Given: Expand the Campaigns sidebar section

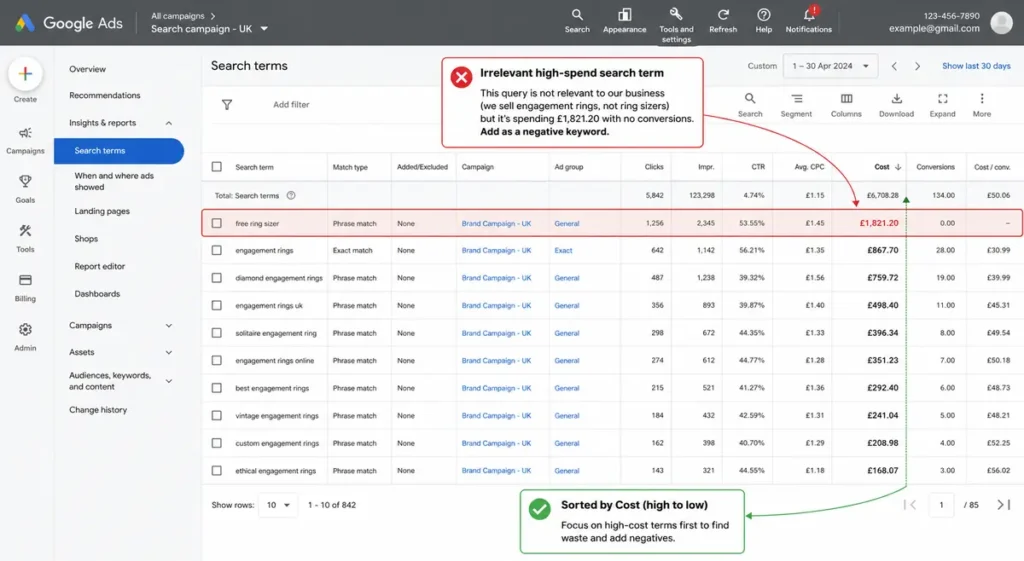Looking at the screenshot, I should 168,325.
